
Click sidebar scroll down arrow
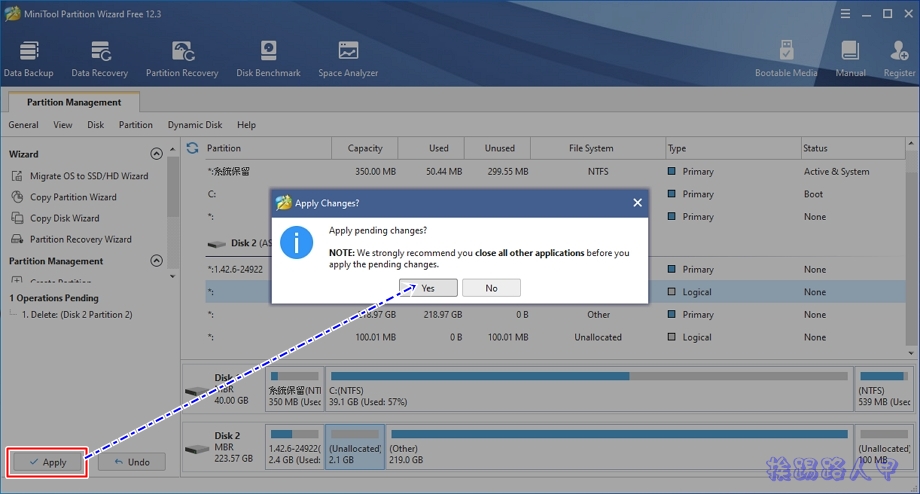172,276
